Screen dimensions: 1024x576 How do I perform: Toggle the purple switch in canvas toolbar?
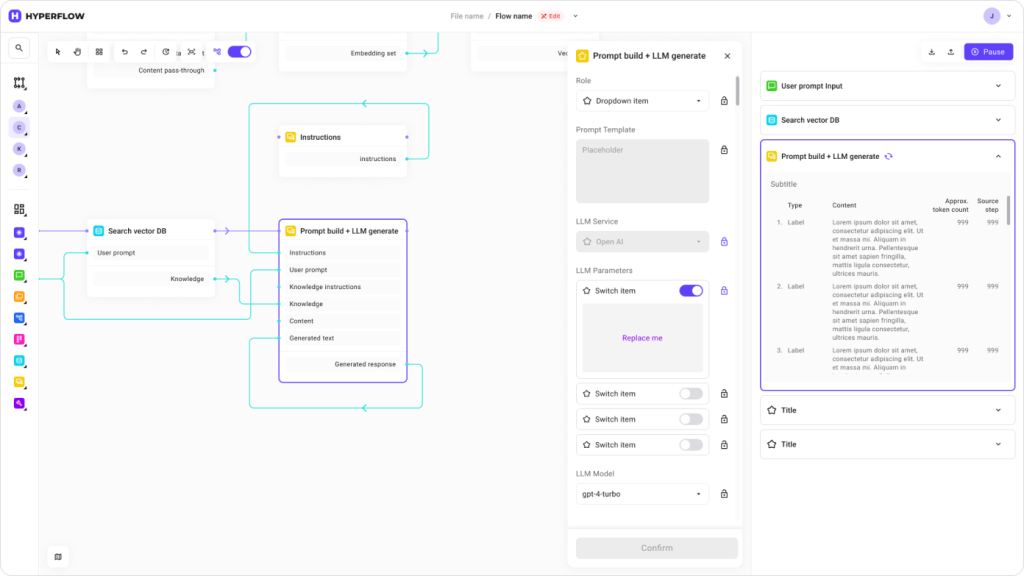[239, 51]
